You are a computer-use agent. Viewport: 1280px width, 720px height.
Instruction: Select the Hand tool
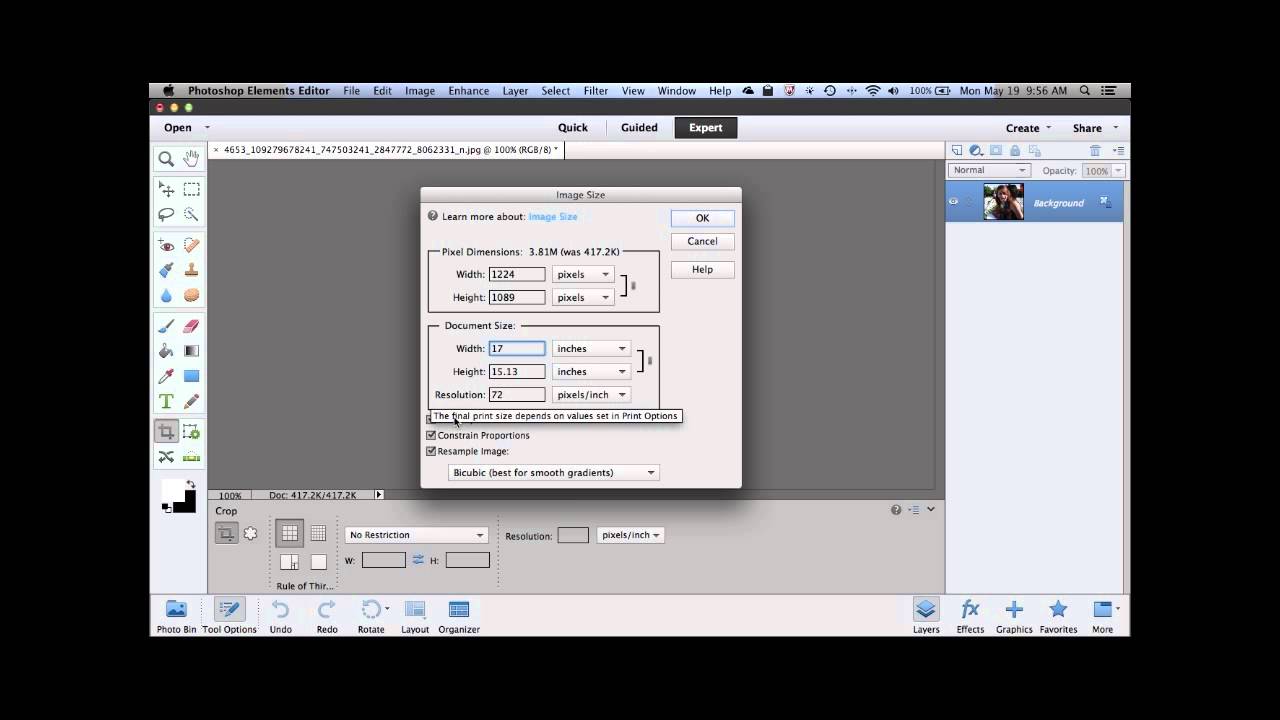tap(191, 159)
